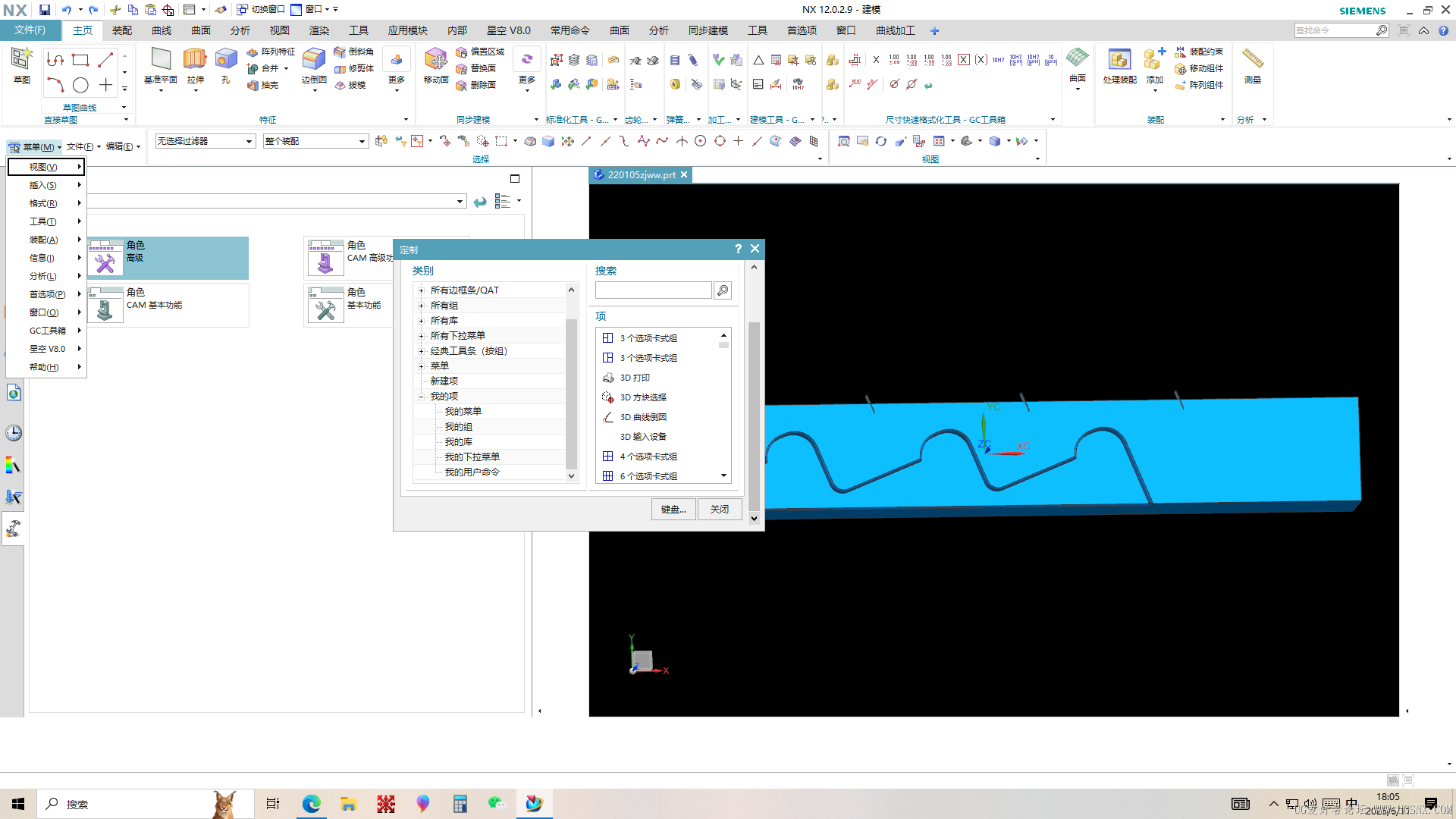
Task: Click the Edge Blend (边倒圆) icon
Action: point(313,60)
